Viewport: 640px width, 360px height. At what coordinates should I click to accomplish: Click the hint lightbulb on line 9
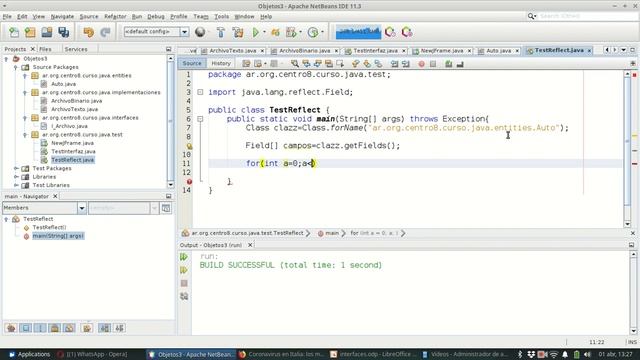tap(189, 146)
